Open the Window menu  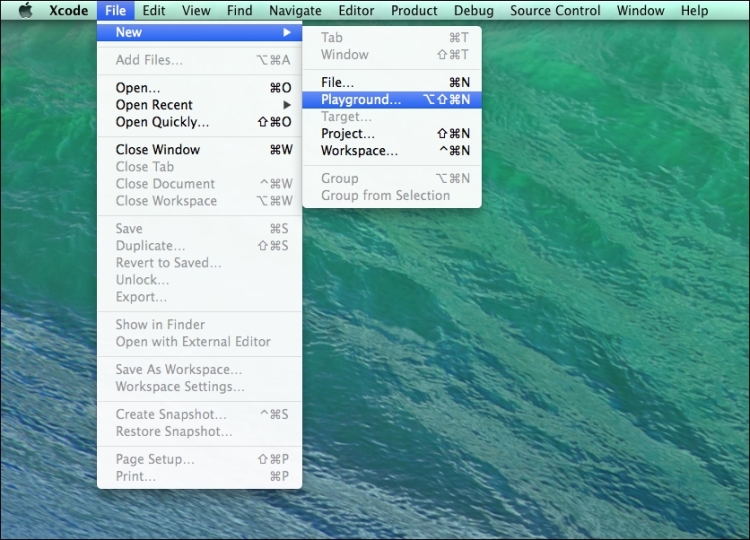click(x=640, y=10)
